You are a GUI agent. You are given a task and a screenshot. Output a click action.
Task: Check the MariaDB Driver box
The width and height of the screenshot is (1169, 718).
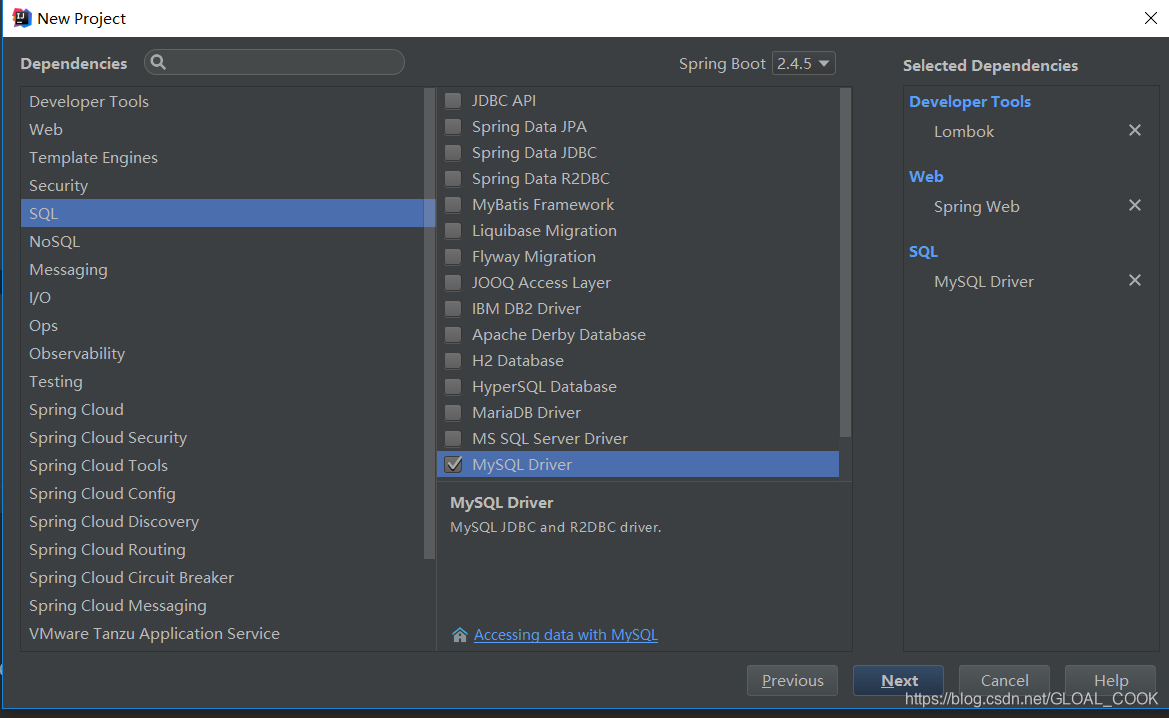(x=453, y=412)
